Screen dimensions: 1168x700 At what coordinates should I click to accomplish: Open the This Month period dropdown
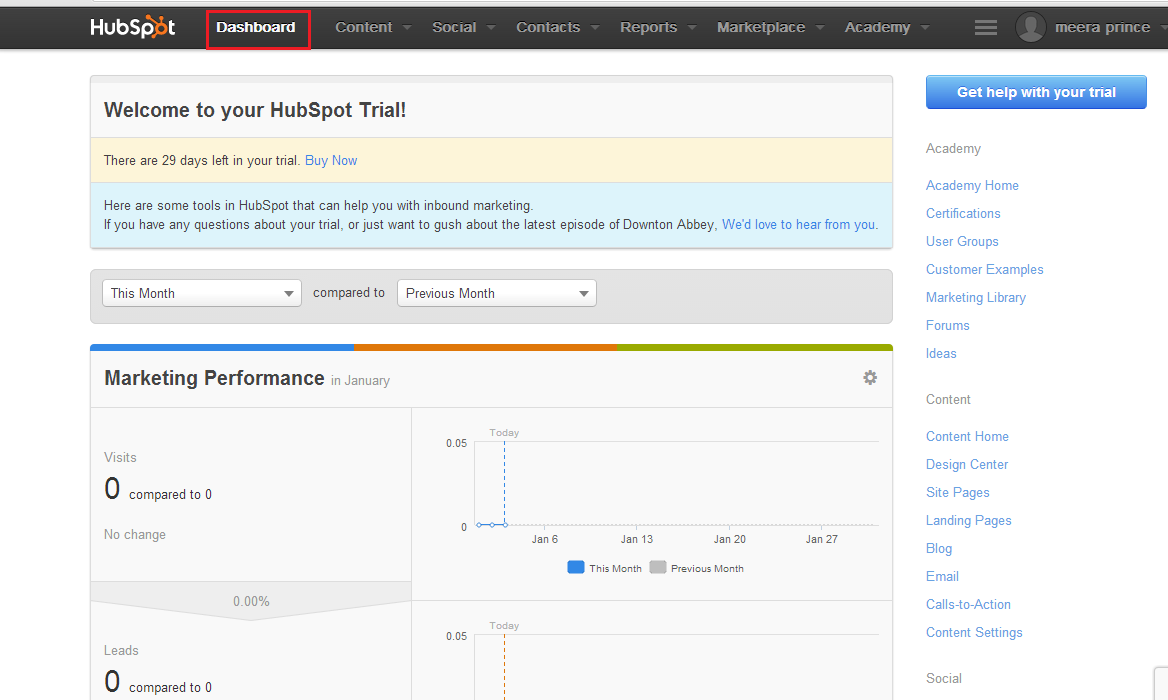tap(202, 293)
